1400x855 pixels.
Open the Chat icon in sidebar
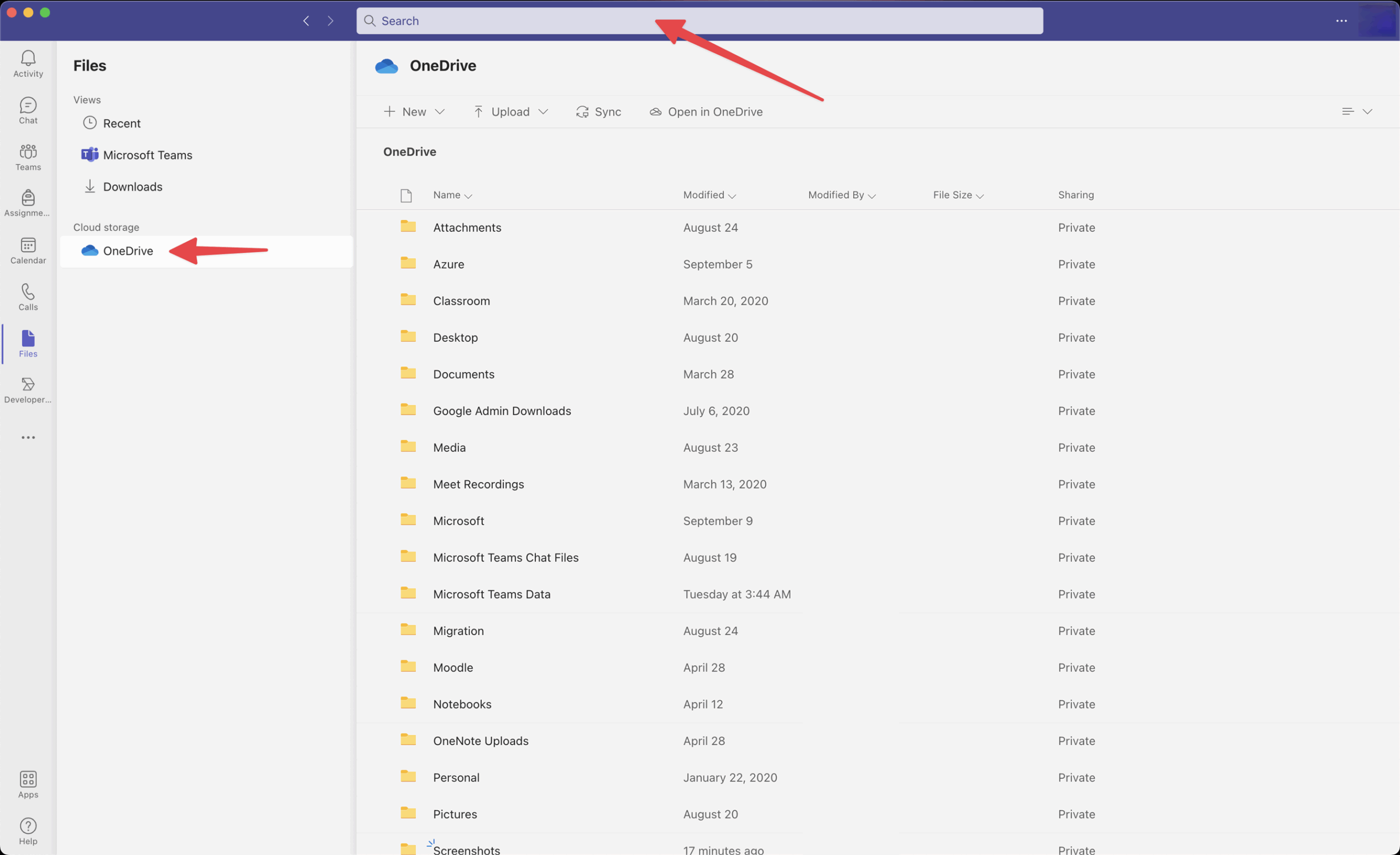point(28,110)
